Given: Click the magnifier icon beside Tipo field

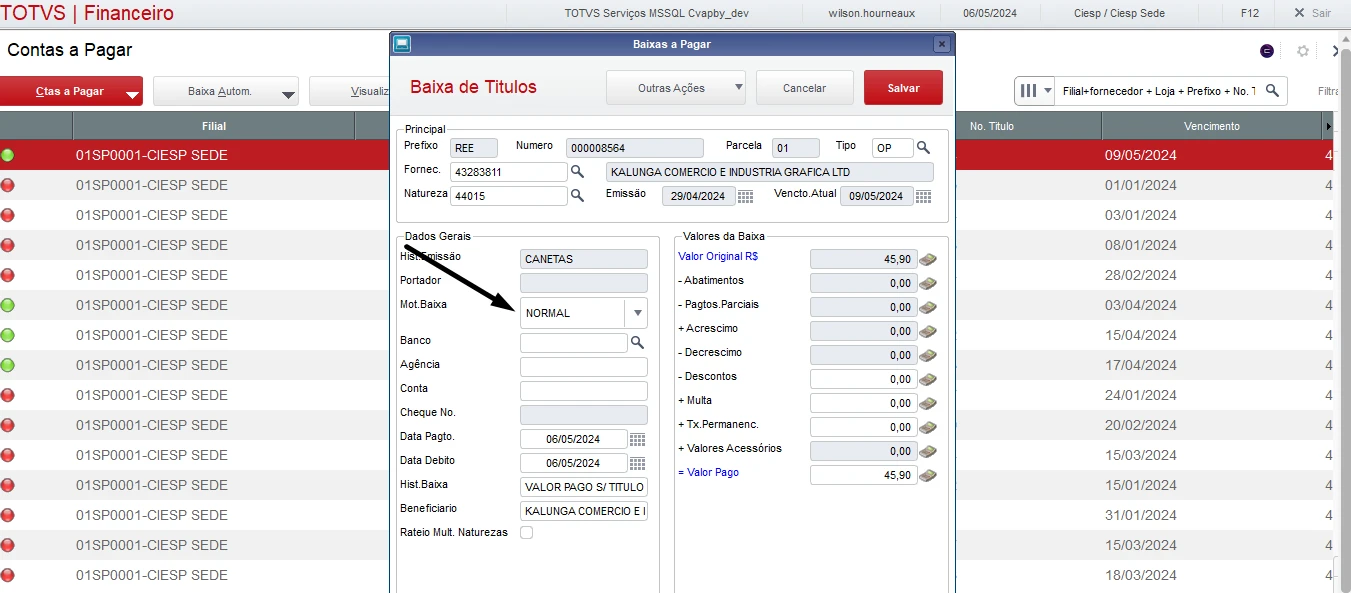Looking at the screenshot, I should pos(923,148).
